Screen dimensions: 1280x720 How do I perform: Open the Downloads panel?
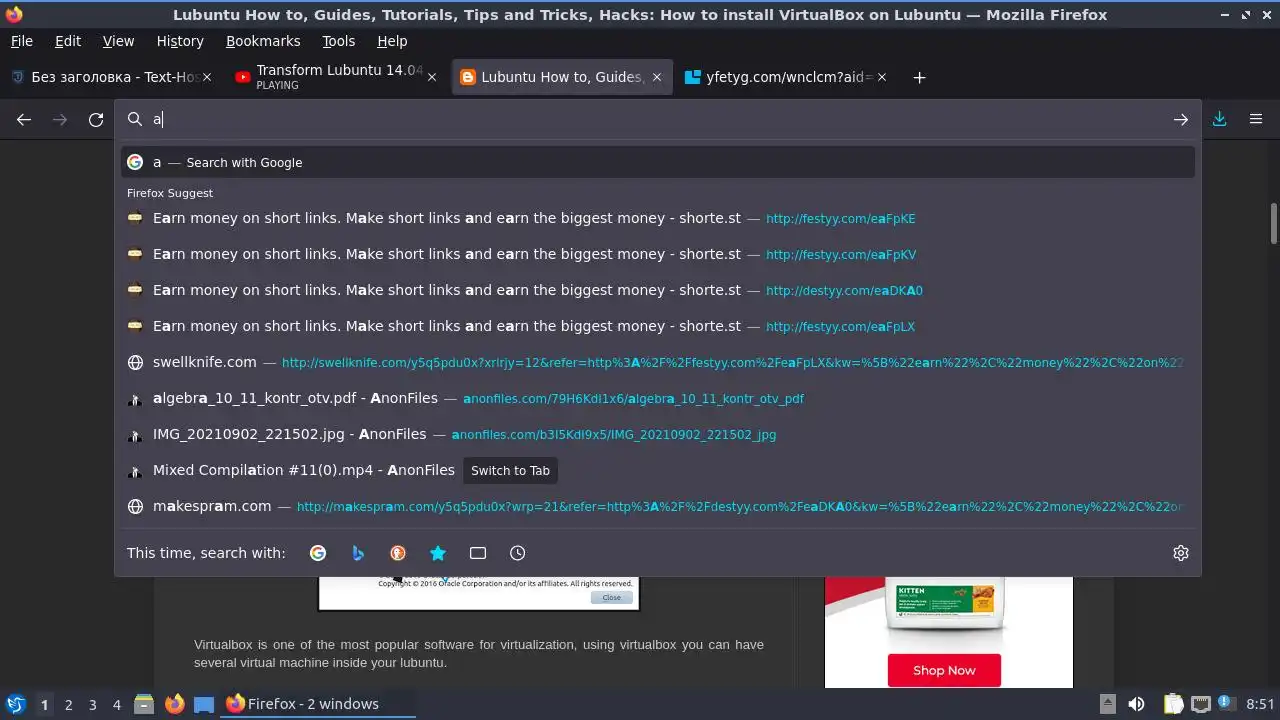[1219, 120]
